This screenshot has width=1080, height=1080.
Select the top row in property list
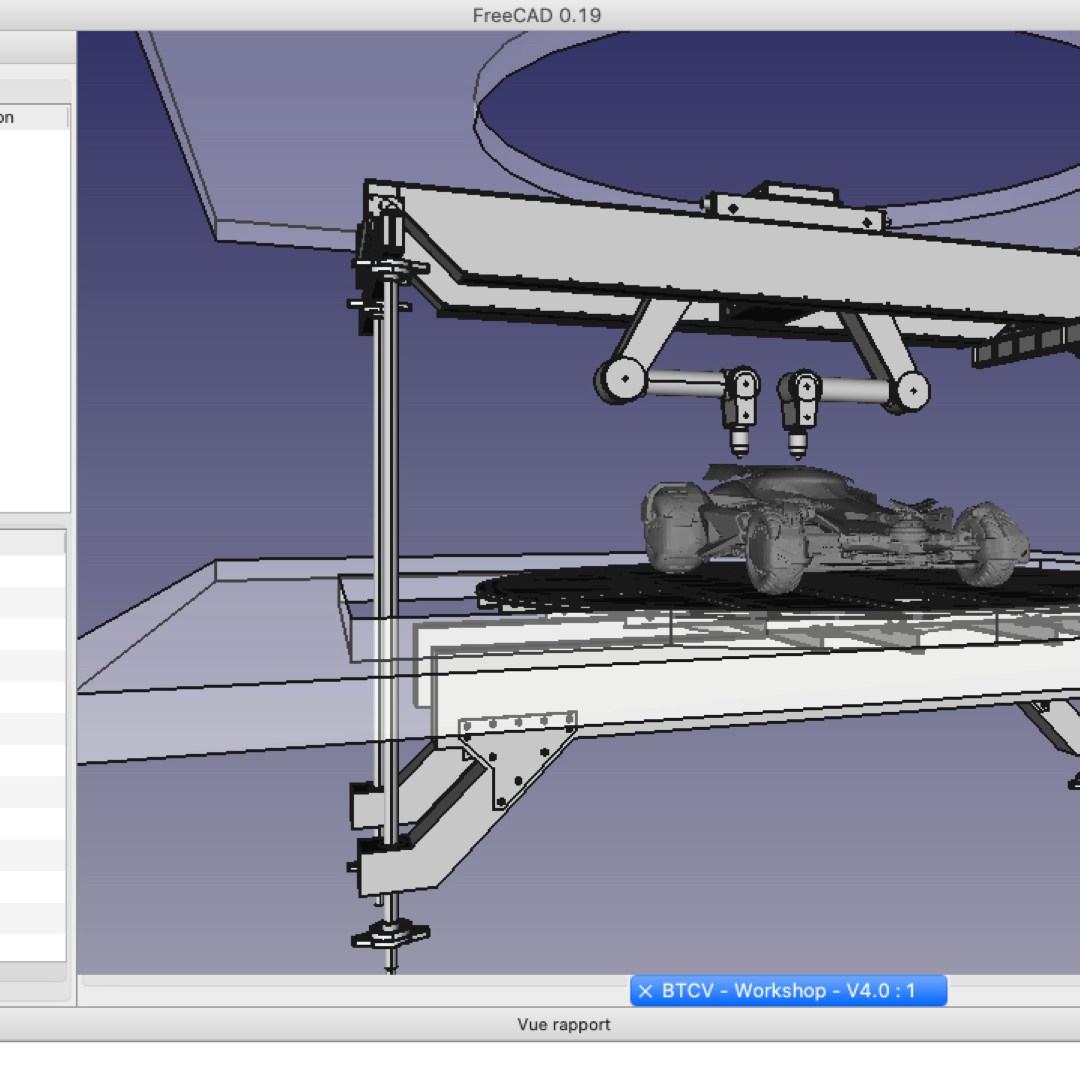click(x=33, y=571)
